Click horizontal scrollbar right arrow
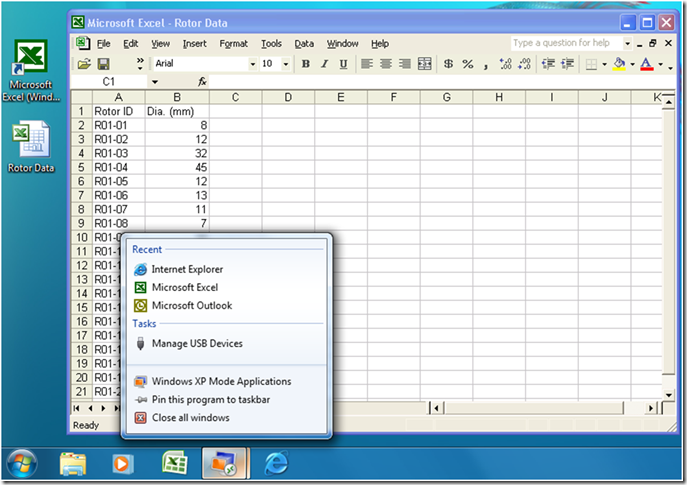The height and width of the screenshot is (485, 687). click(x=651, y=408)
